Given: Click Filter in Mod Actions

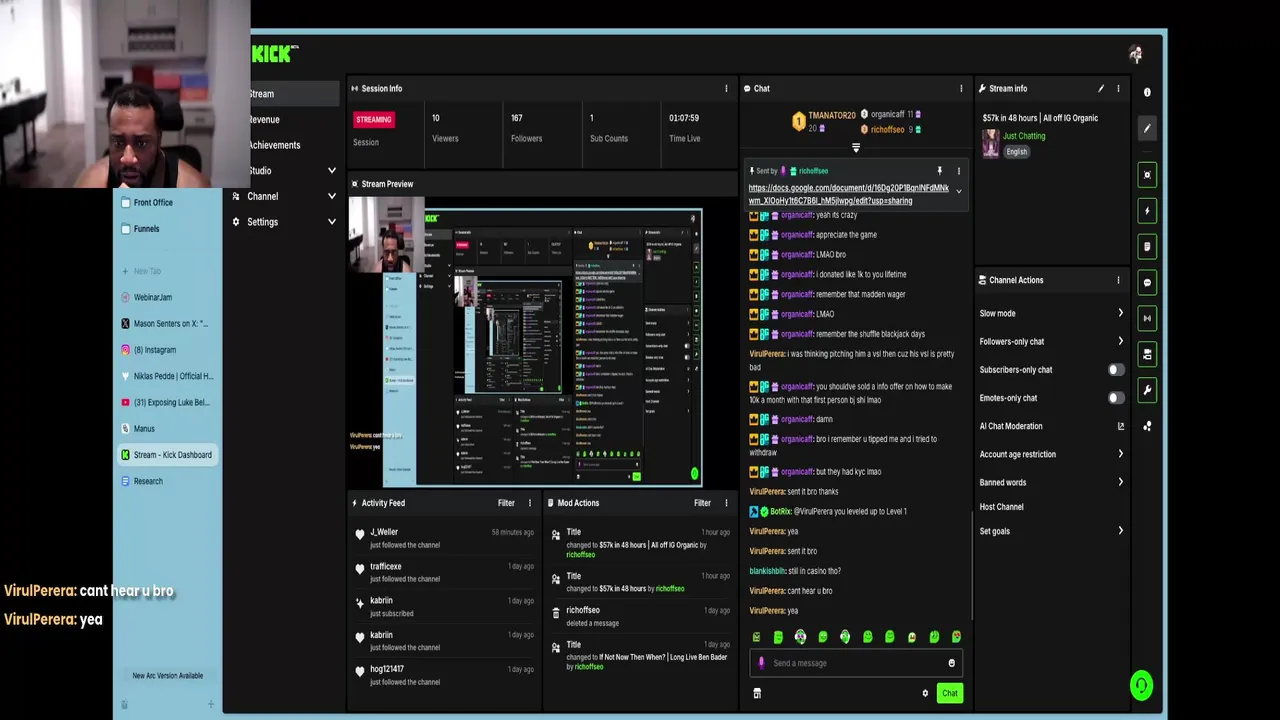Looking at the screenshot, I should (702, 503).
